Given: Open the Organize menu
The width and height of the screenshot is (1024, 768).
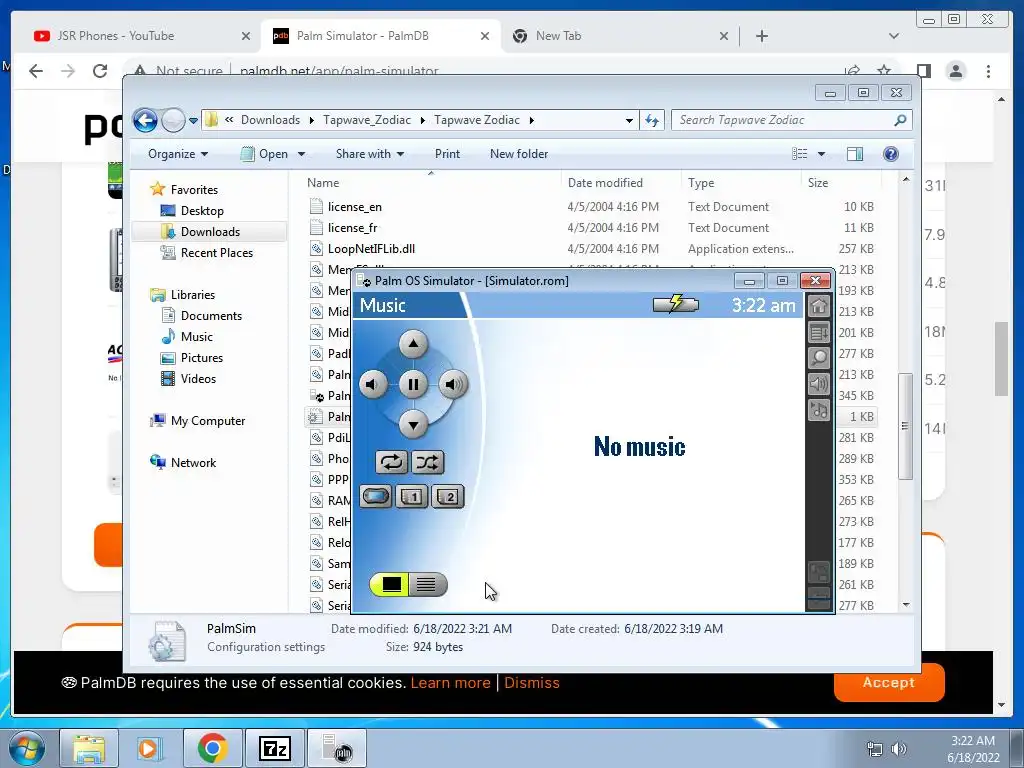Looking at the screenshot, I should tap(178, 154).
